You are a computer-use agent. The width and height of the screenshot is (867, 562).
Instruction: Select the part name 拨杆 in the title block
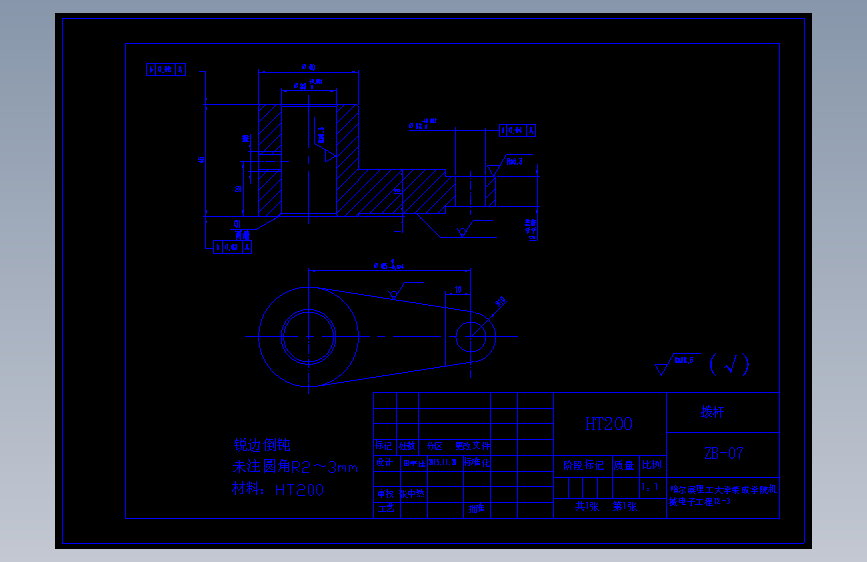pos(712,412)
